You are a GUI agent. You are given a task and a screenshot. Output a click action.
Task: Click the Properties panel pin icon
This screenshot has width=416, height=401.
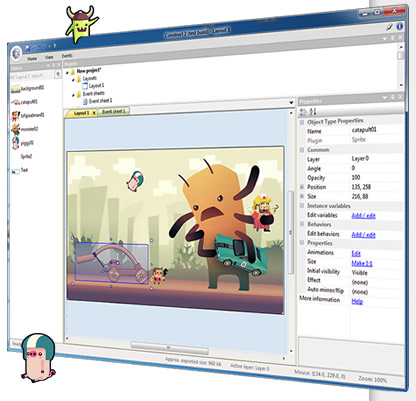[x=393, y=97]
